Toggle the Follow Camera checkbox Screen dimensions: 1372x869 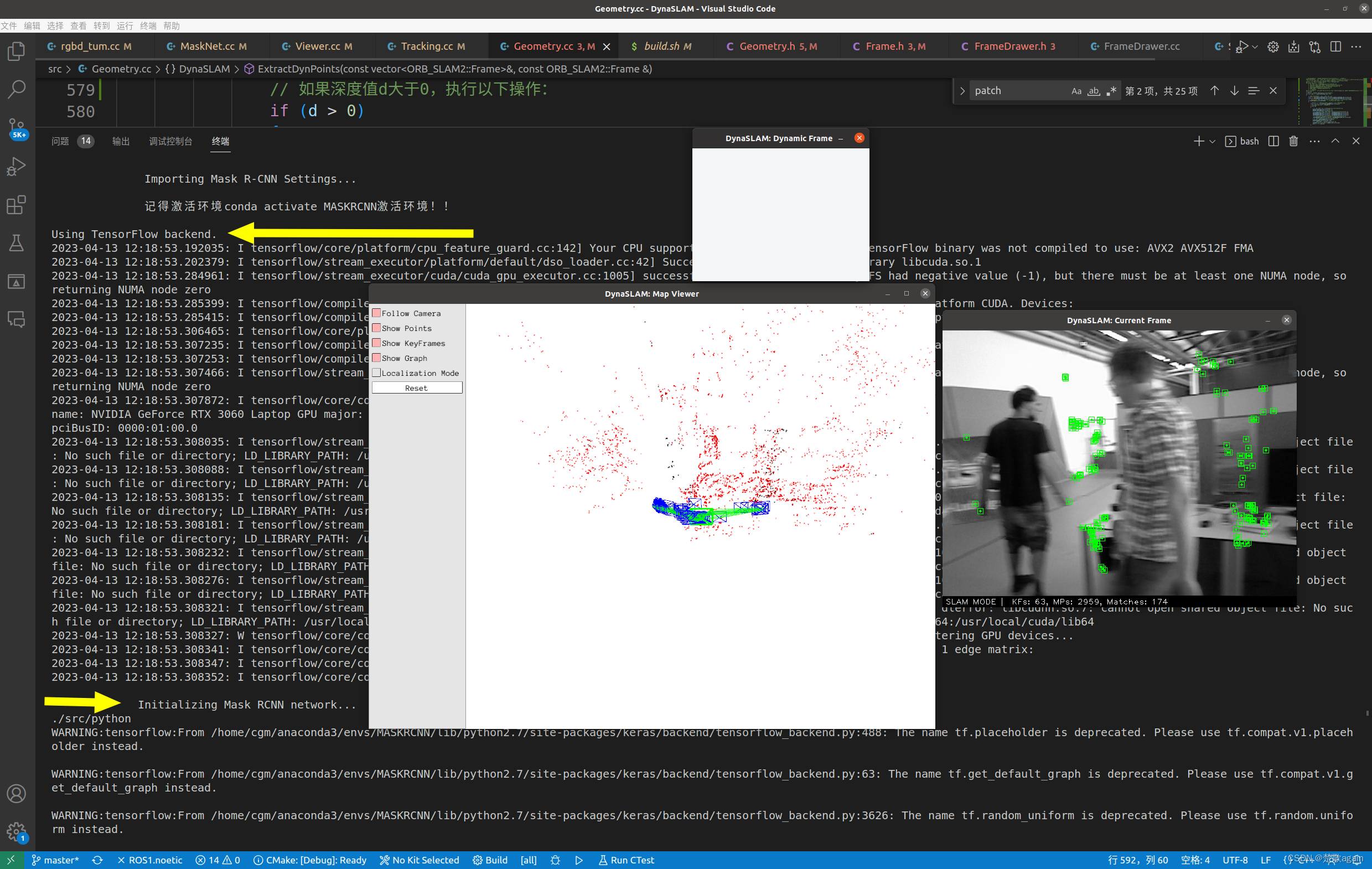coord(376,313)
